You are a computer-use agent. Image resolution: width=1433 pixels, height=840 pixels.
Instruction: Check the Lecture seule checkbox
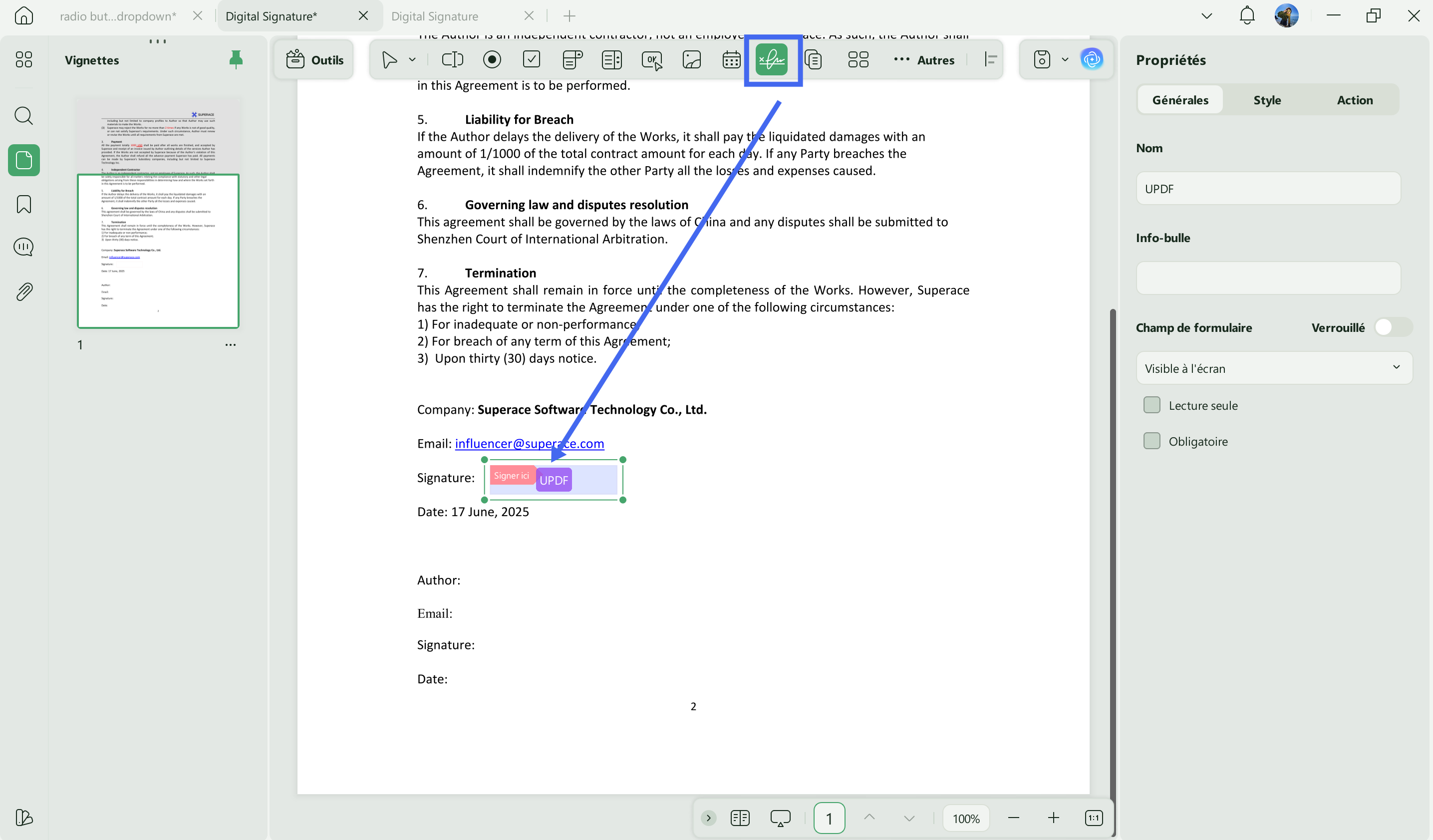(1151, 405)
